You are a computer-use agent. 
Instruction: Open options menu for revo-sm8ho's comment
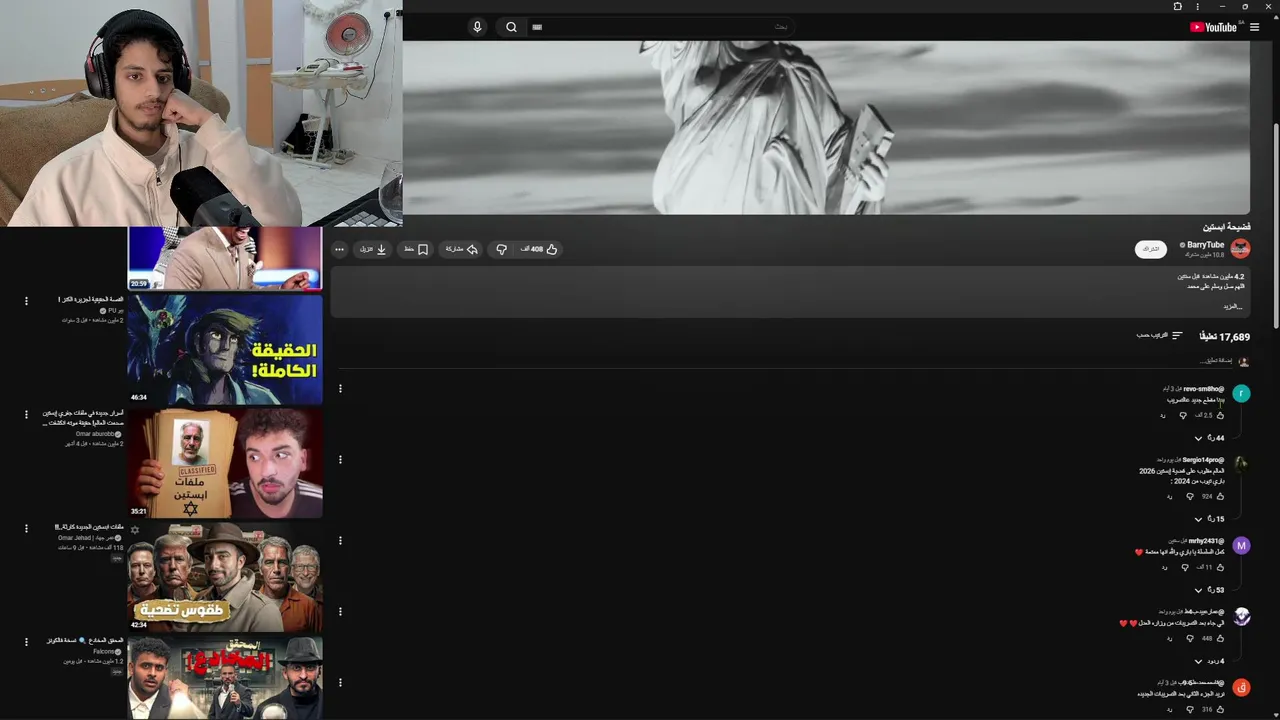(x=340, y=388)
